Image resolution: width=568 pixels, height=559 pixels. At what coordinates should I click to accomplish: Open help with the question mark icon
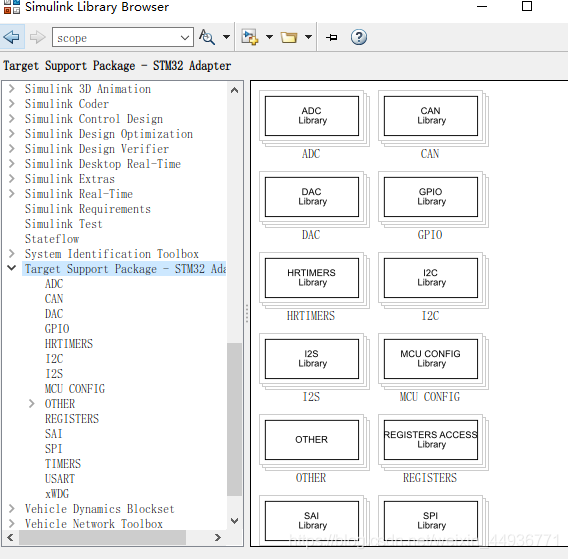tap(359, 37)
